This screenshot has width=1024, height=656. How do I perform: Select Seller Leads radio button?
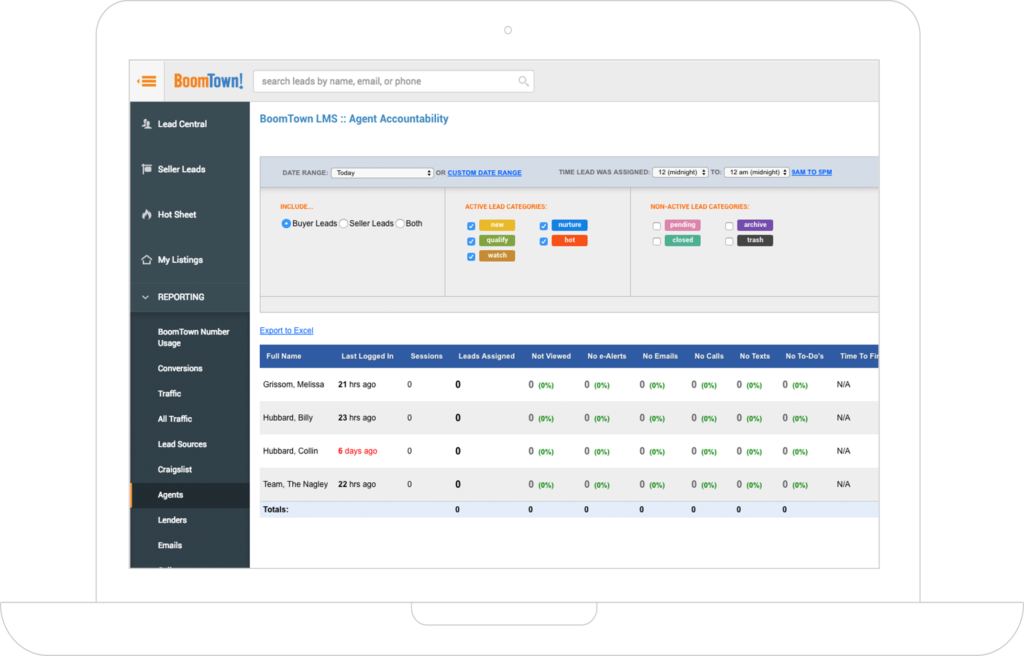[344, 223]
